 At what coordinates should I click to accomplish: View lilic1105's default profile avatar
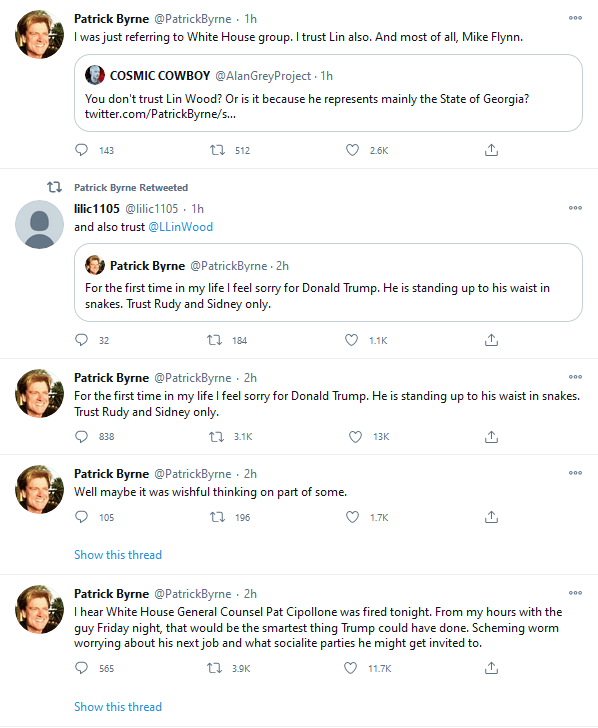(39, 225)
